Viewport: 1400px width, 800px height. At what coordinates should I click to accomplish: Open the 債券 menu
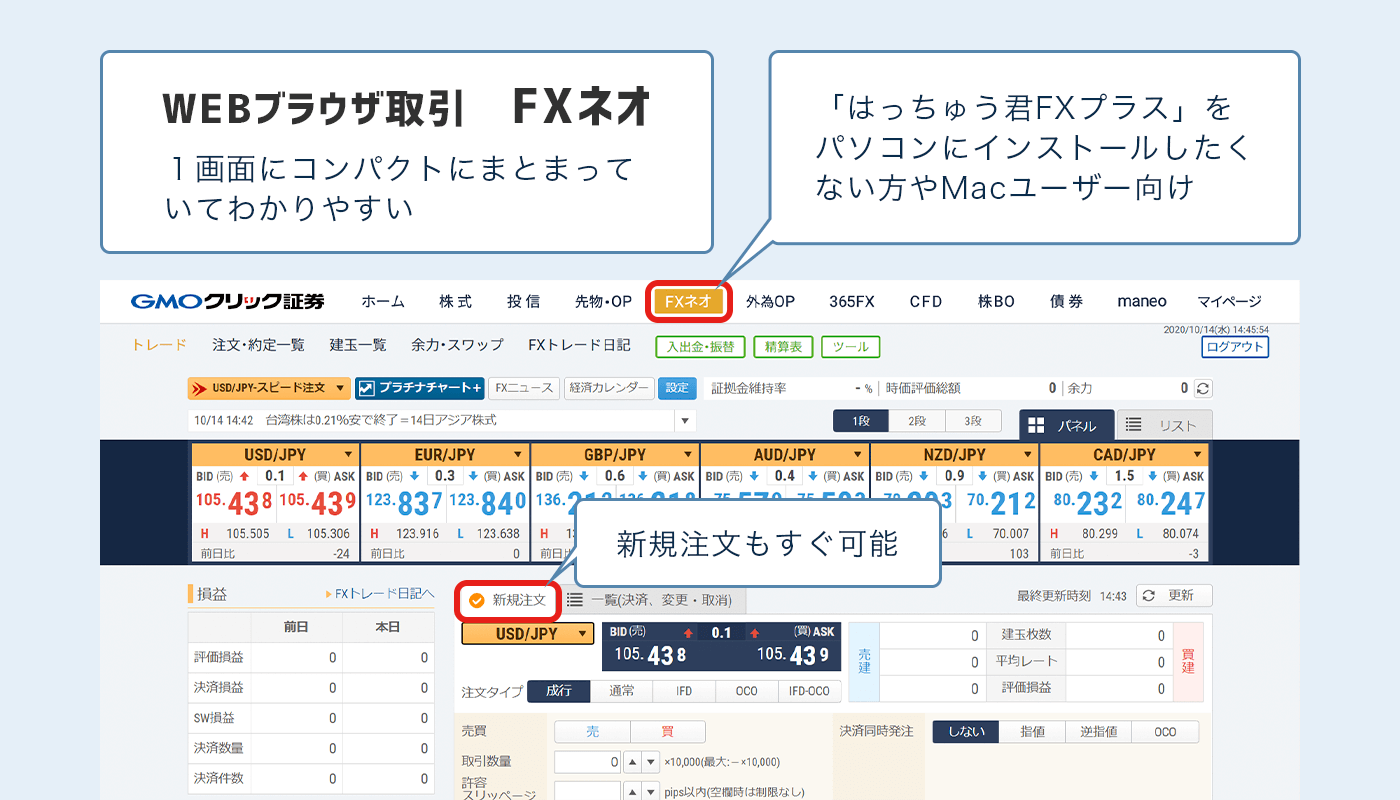pos(1066,301)
